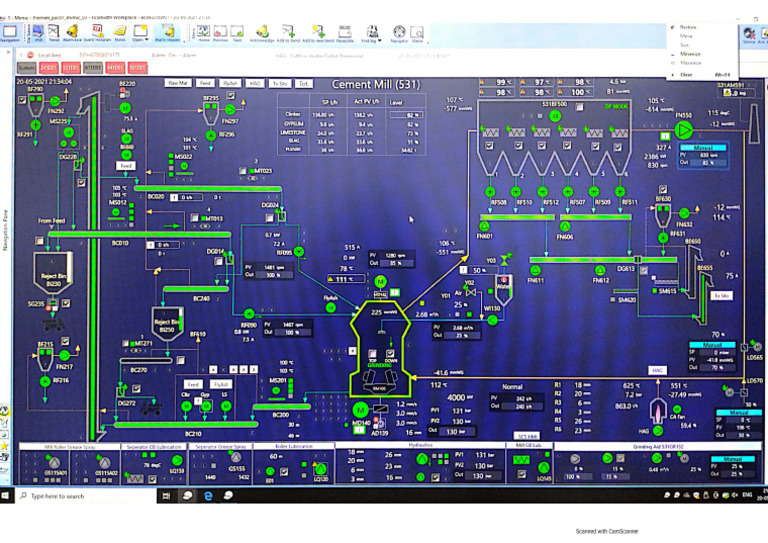The width and height of the screenshot is (768, 543).
Task: Select the RF511 rotary feeder symbol
Action: (x=620, y=192)
